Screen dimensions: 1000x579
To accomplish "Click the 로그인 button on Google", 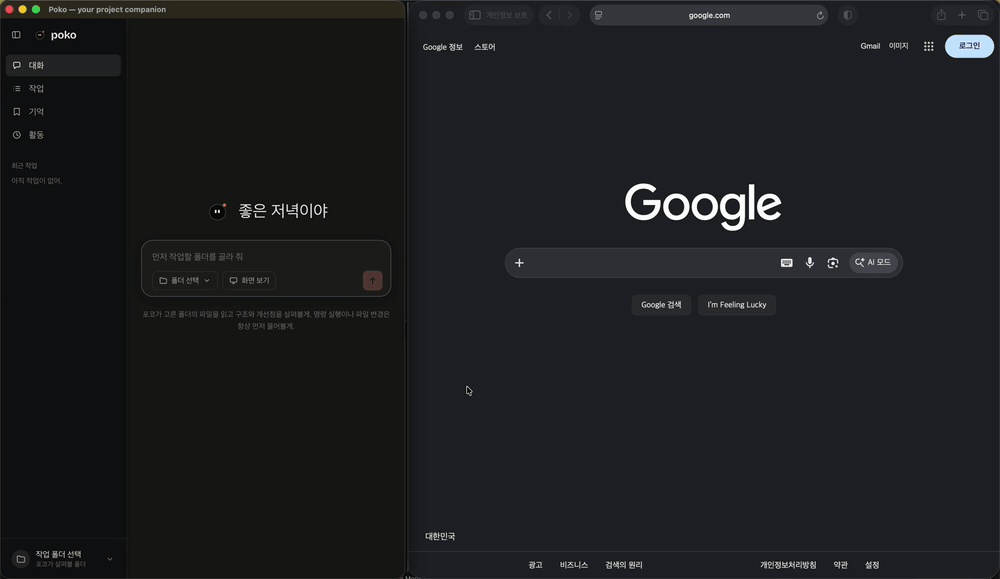I will pyautogui.click(x=969, y=46).
